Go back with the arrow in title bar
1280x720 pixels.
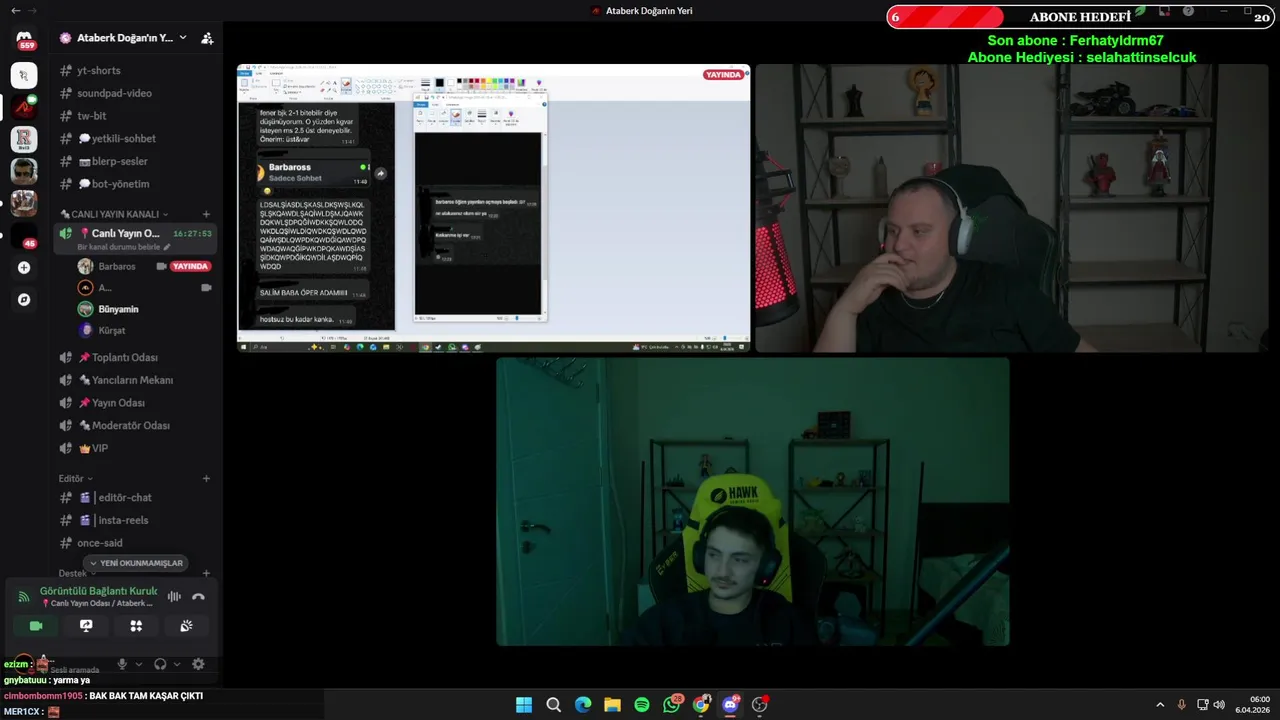[x=15, y=11]
